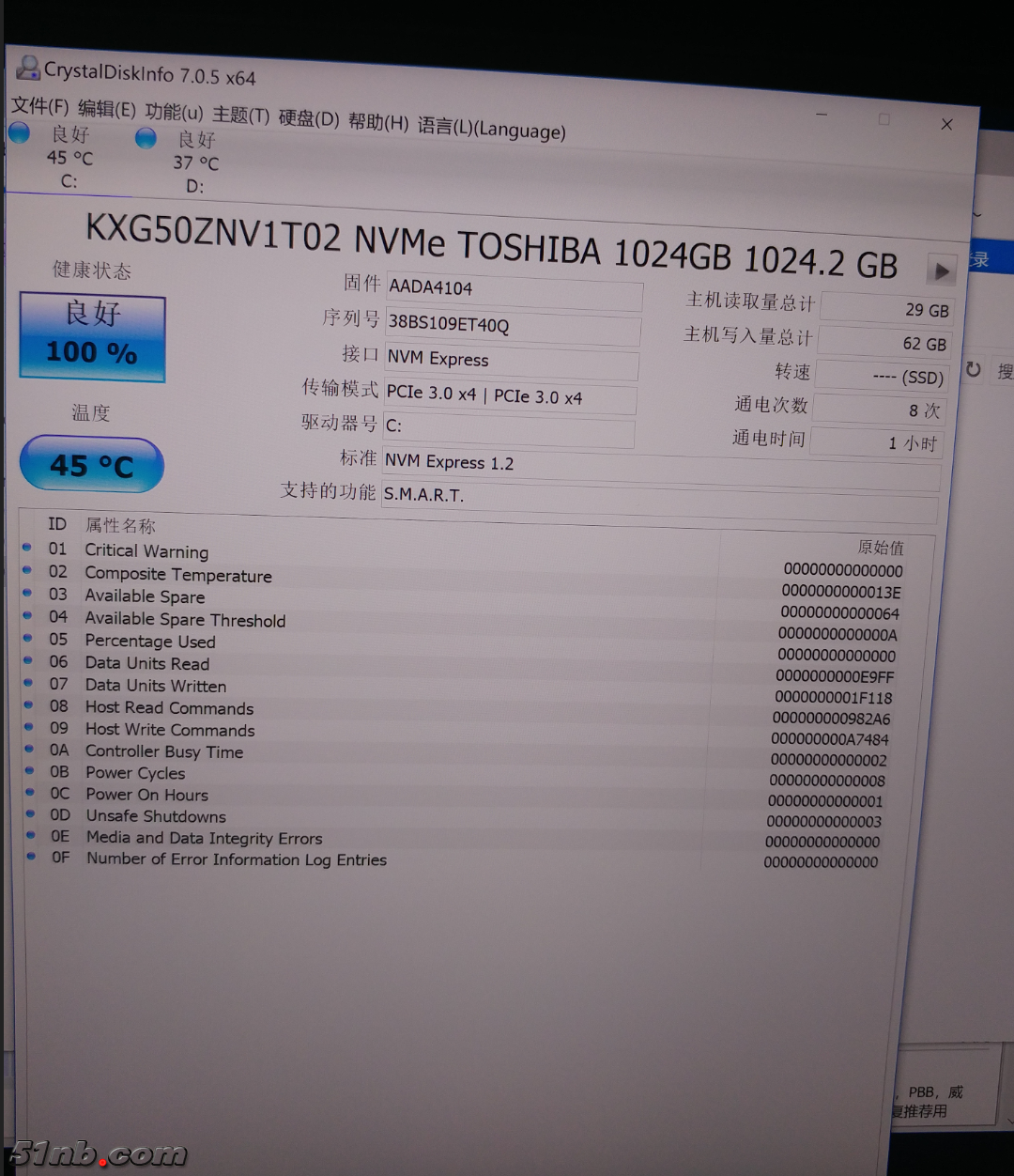Click rotation rate value ---- (SSD)
The width and height of the screenshot is (1014, 1176).
click(x=881, y=376)
